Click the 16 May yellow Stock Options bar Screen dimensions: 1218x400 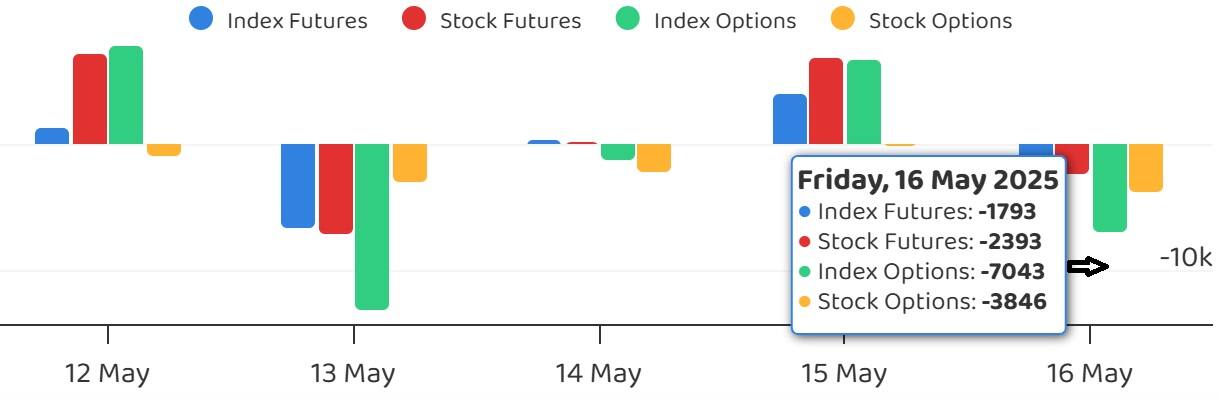point(1146,168)
